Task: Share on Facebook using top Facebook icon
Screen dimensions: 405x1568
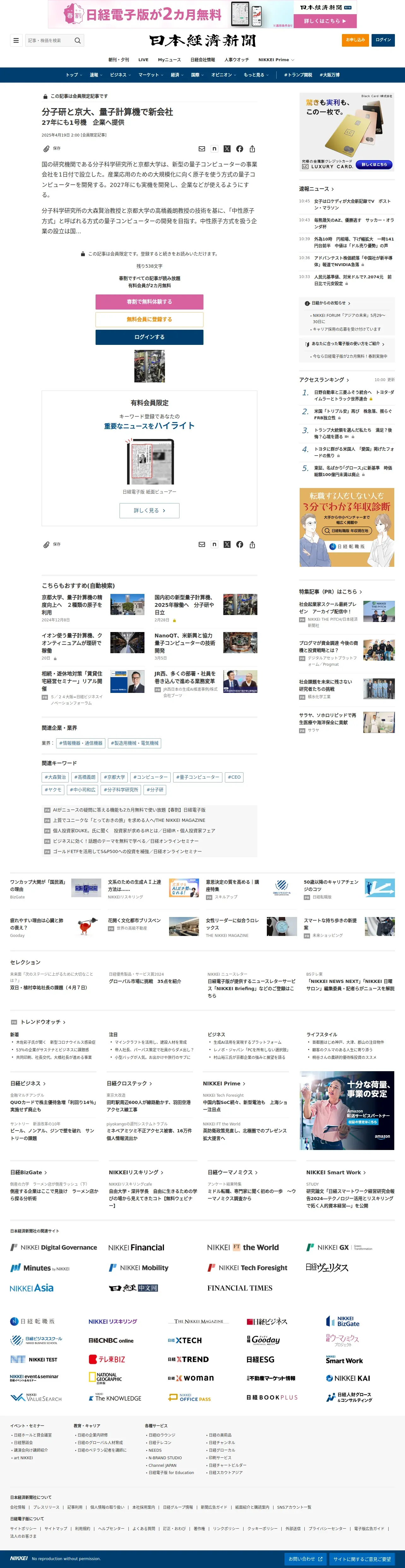Action: pos(239,148)
